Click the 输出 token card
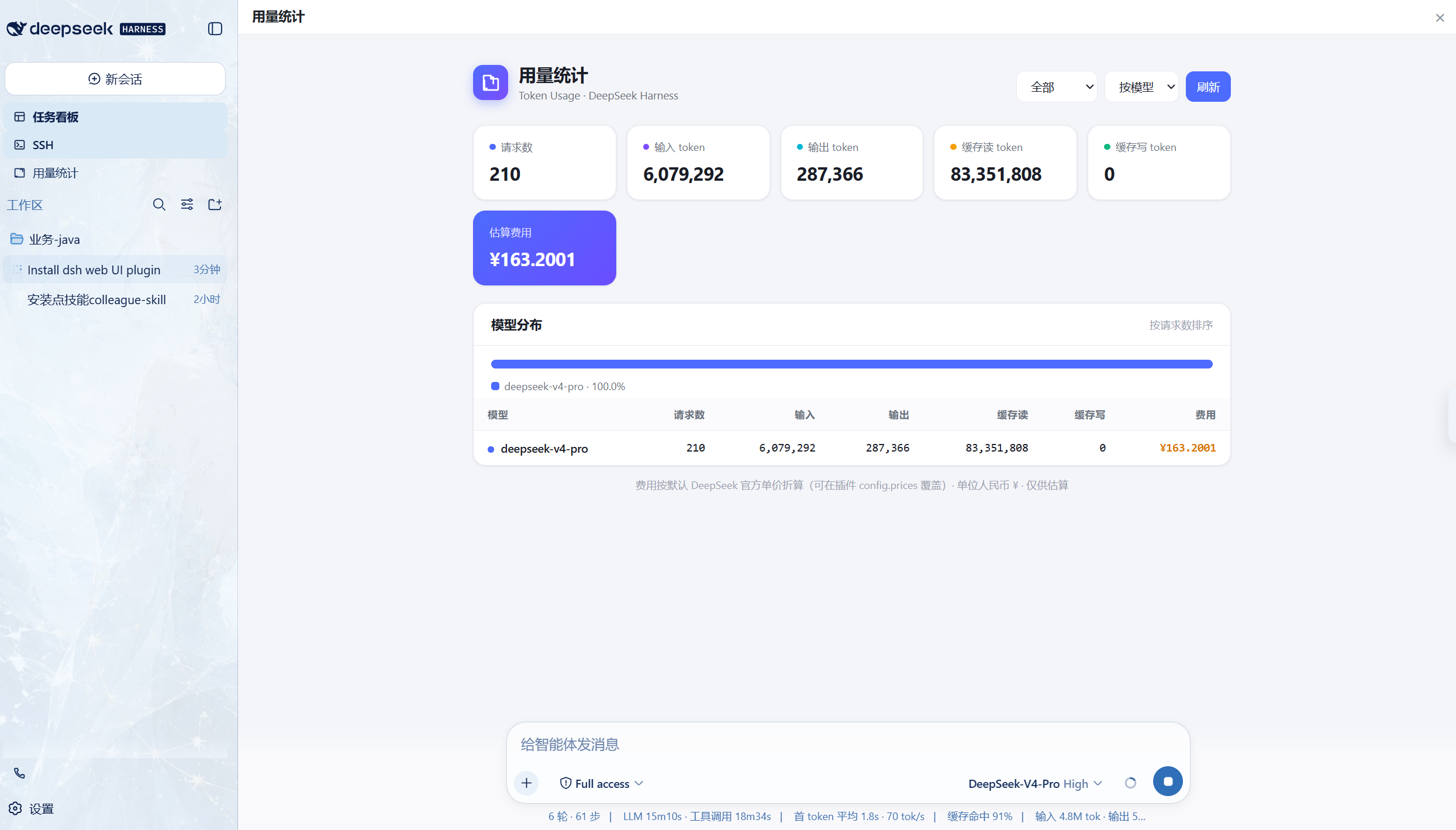1456x830 pixels. pos(852,163)
